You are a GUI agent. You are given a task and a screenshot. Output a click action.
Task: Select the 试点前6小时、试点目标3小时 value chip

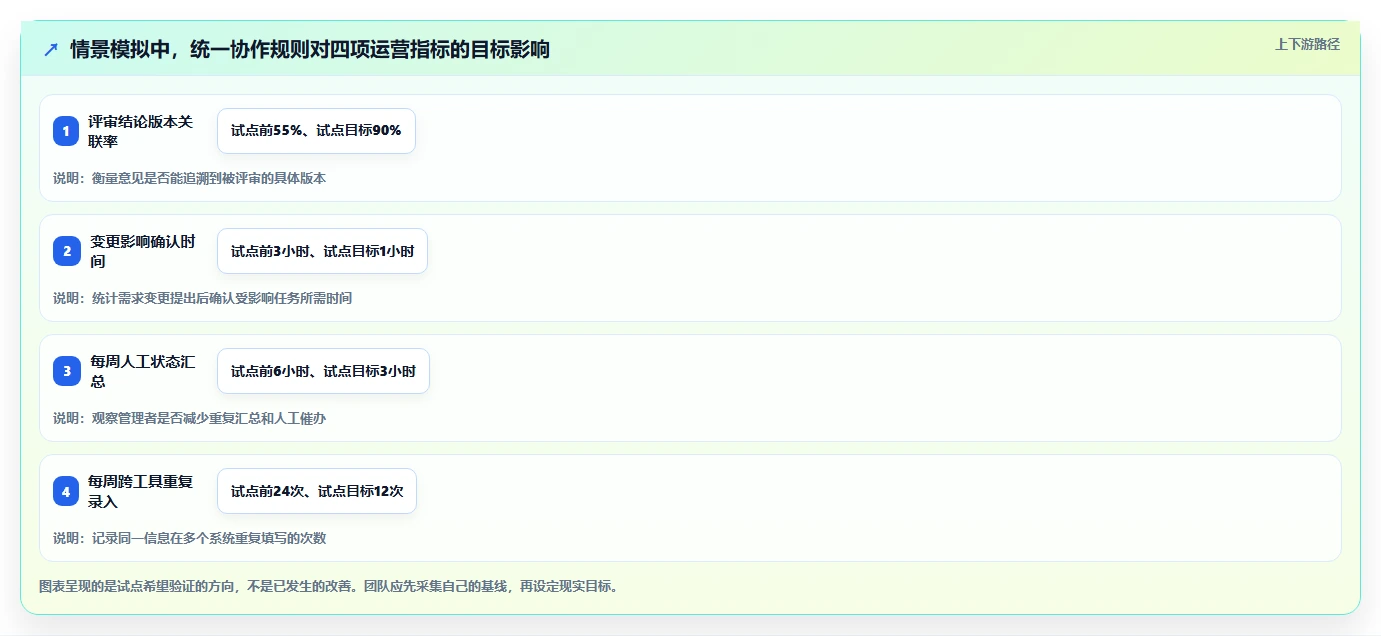323,371
